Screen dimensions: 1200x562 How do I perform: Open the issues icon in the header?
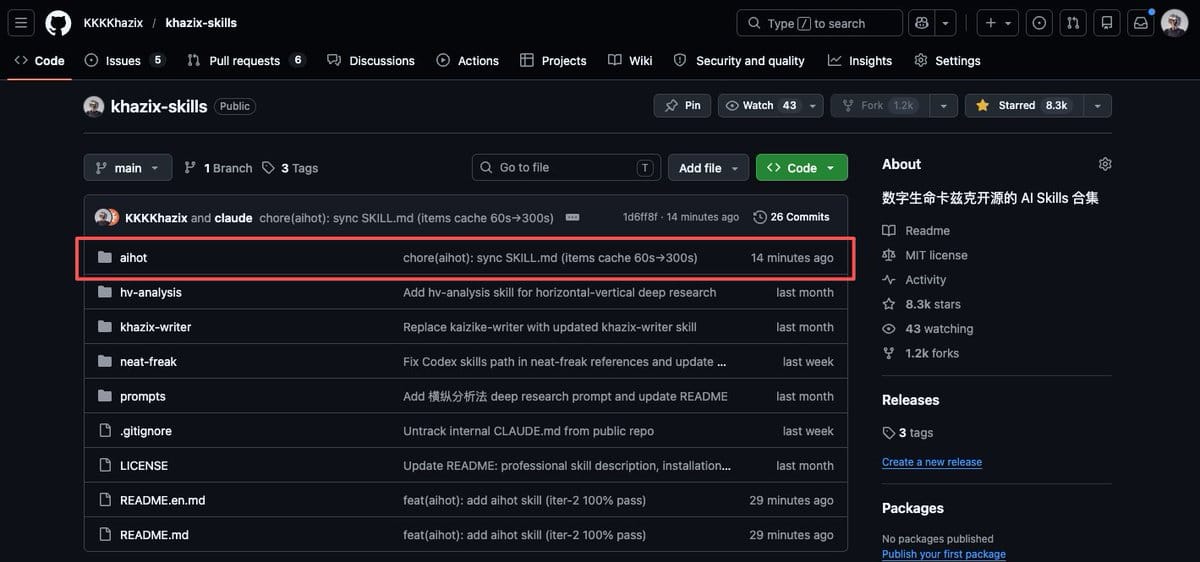tap(1039, 23)
